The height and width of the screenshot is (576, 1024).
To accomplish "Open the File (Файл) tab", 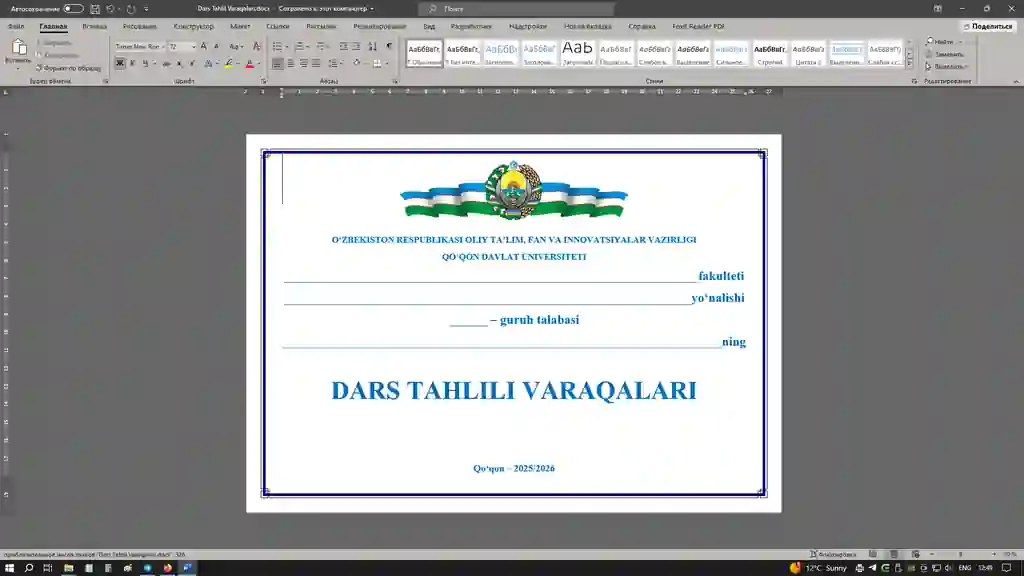I will coord(16,27).
